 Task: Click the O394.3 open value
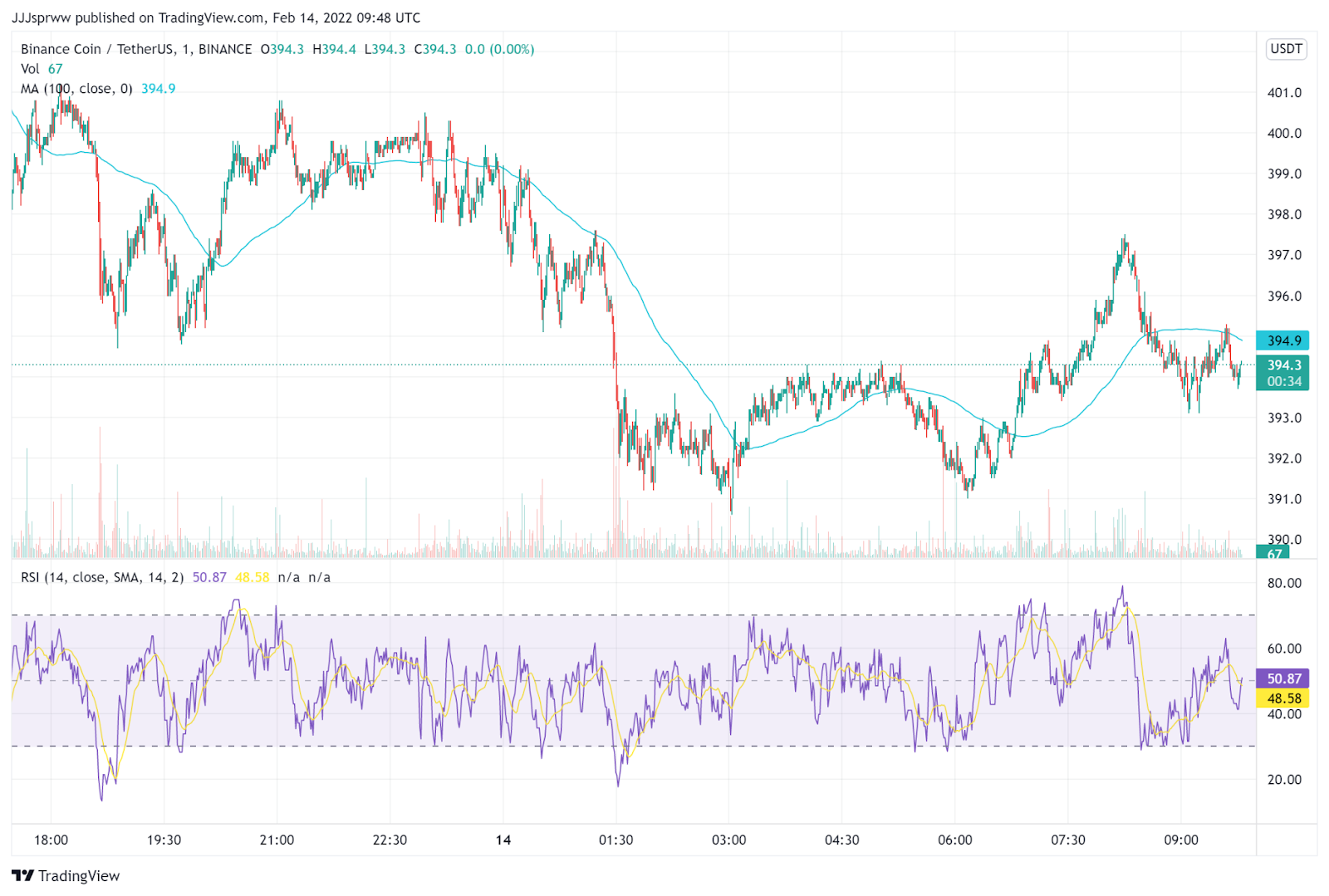click(282, 49)
